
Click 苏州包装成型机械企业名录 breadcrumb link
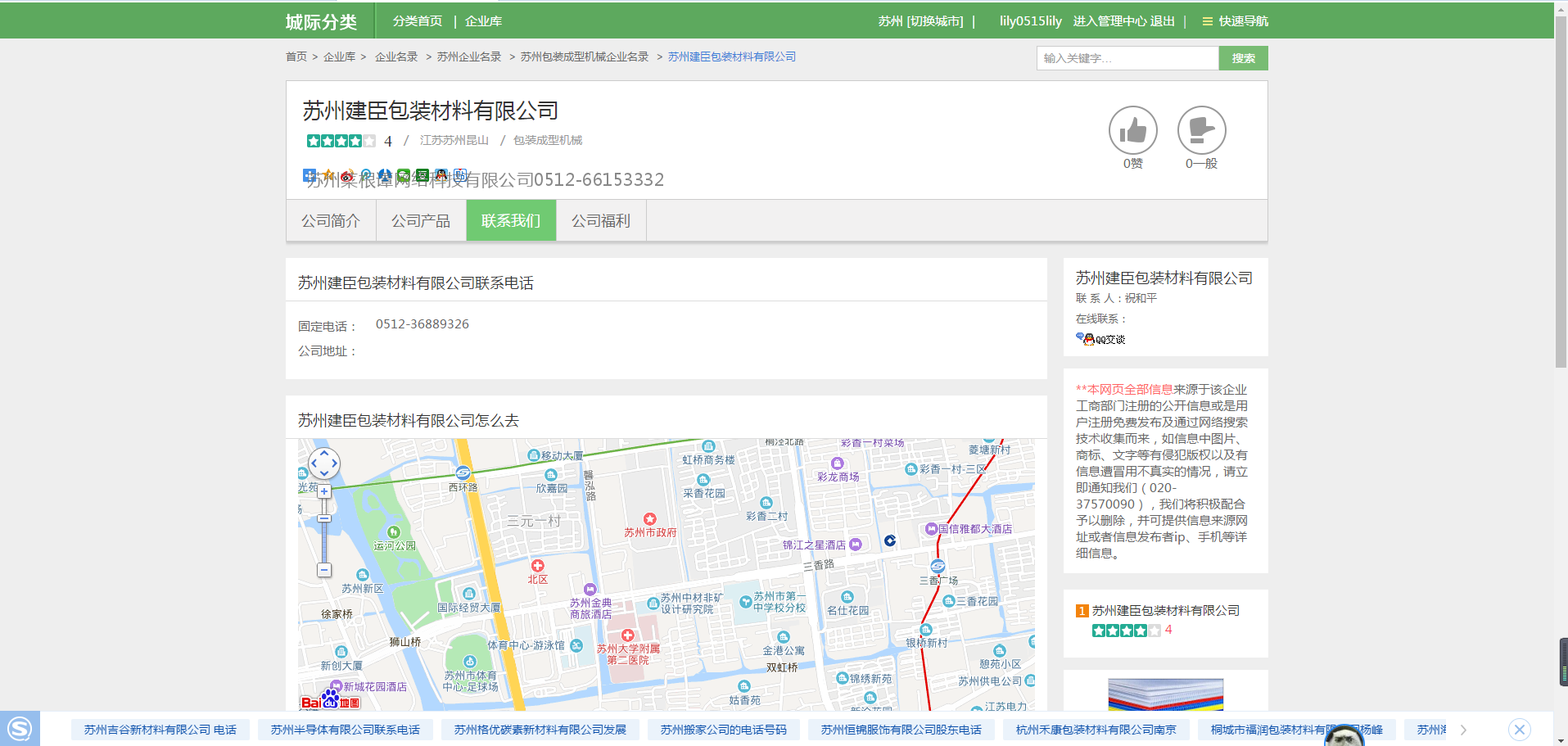coord(585,57)
